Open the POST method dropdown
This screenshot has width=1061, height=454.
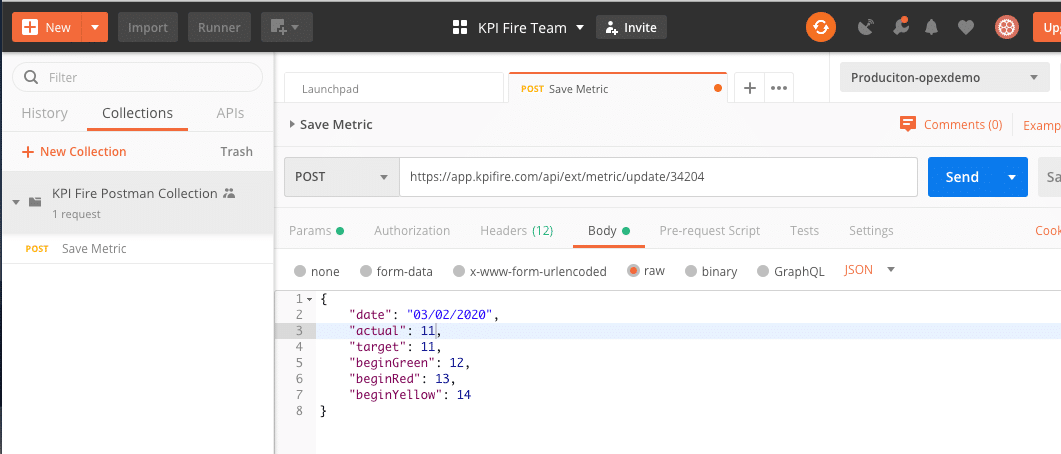pyautogui.click(x=341, y=177)
